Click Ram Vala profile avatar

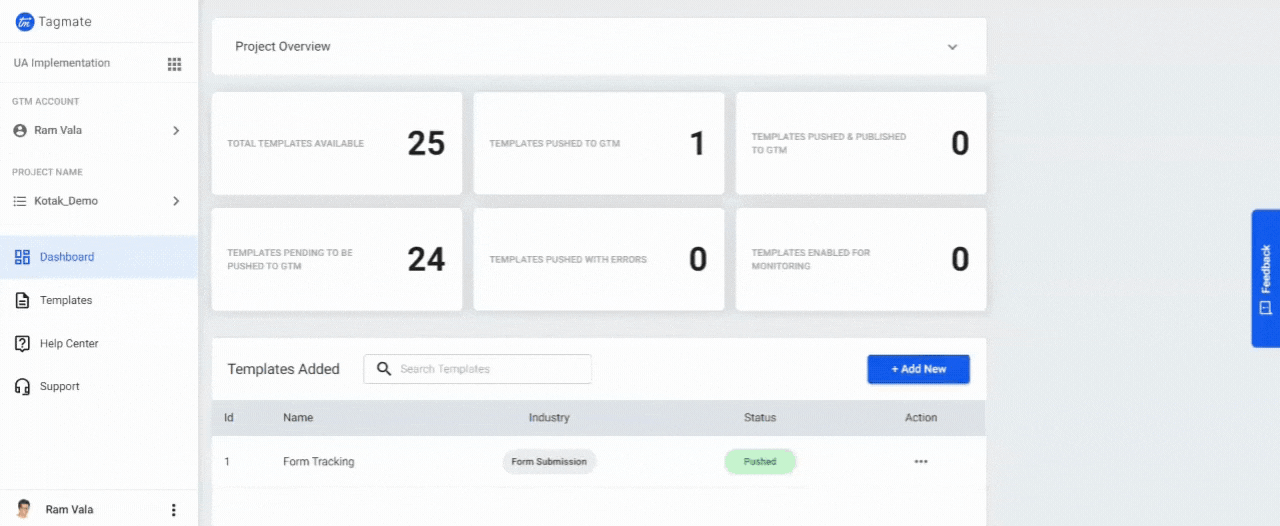tap(24, 509)
